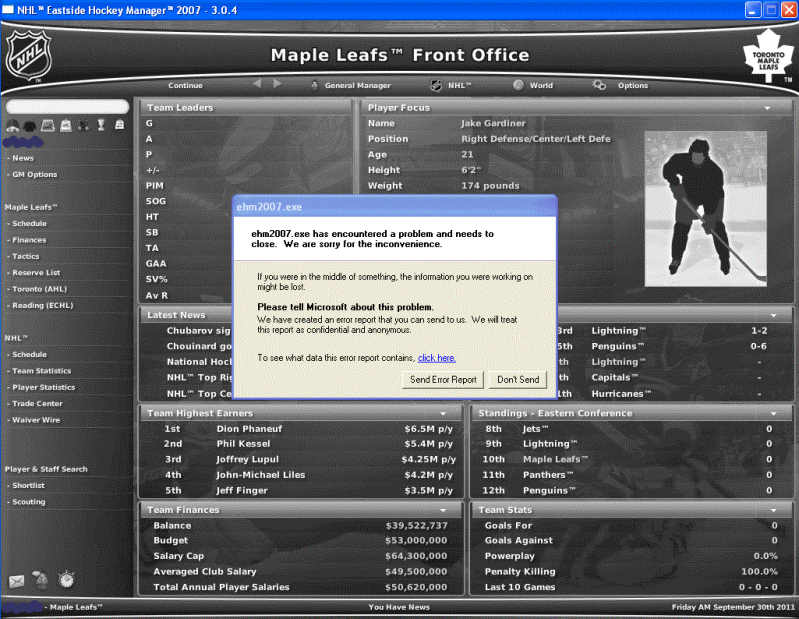Open Reserve List in the sidebar
This screenshot has width=799, height=619.
[x=36, y=273]
